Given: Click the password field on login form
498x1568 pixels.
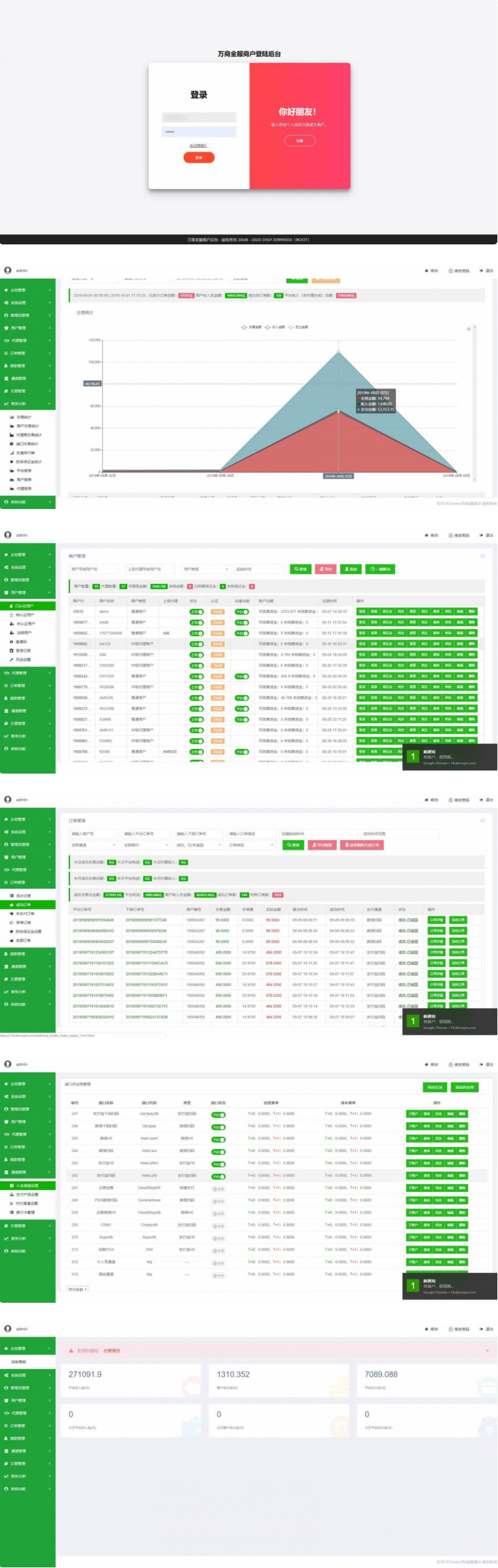Looking at the screenshot, I should tap(199, 132).
